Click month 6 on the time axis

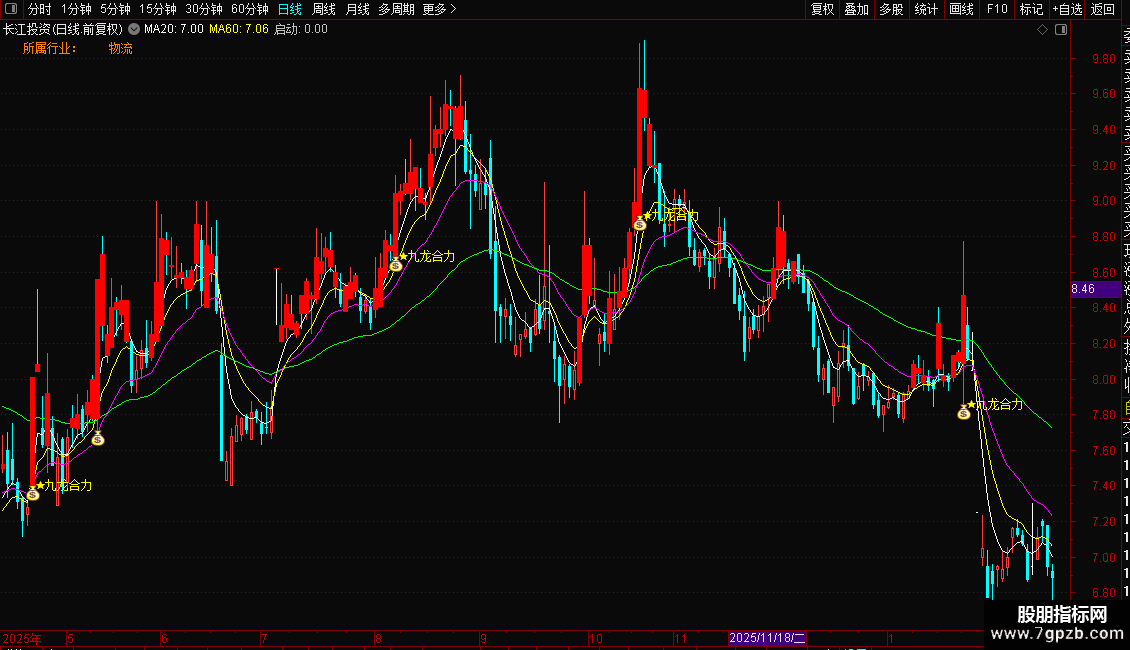(x=164, y=638)
